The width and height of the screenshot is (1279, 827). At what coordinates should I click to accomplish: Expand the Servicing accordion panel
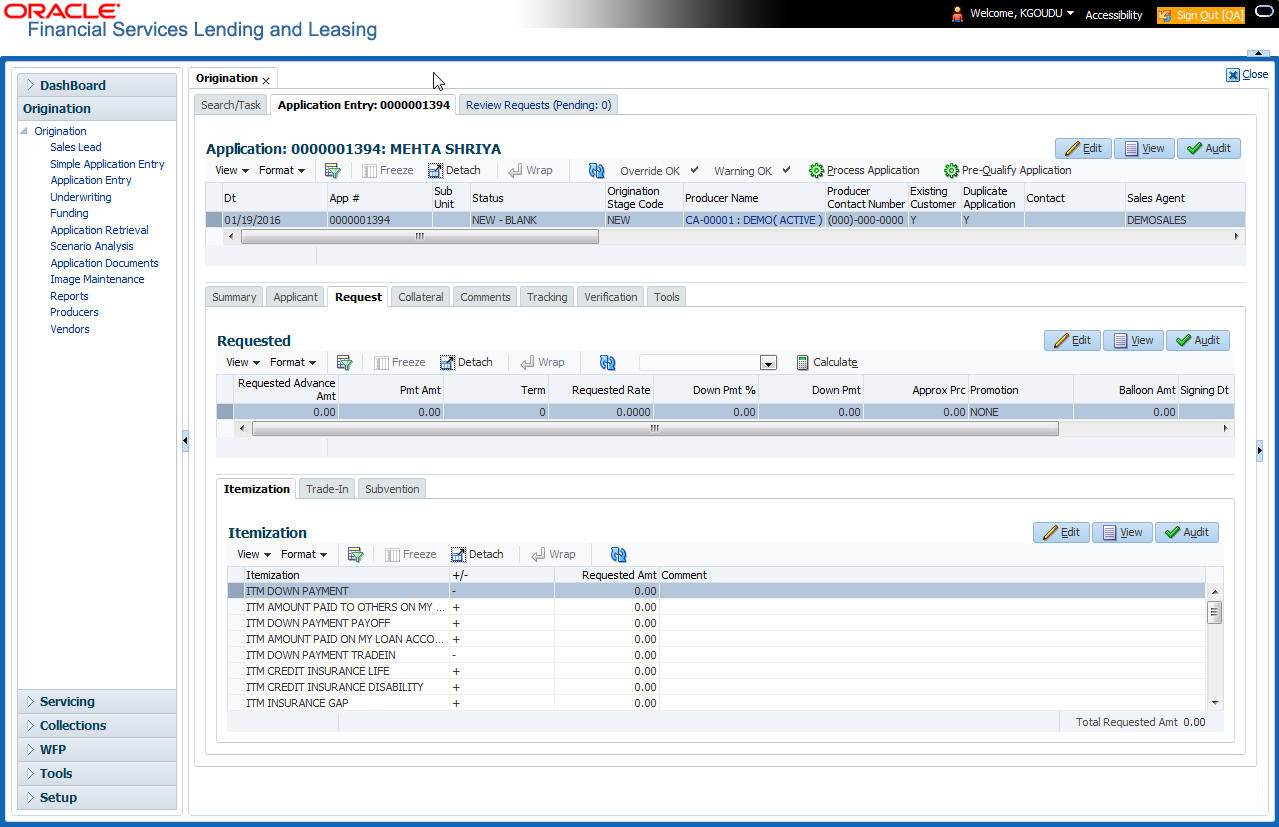click(x=97, y=702)
